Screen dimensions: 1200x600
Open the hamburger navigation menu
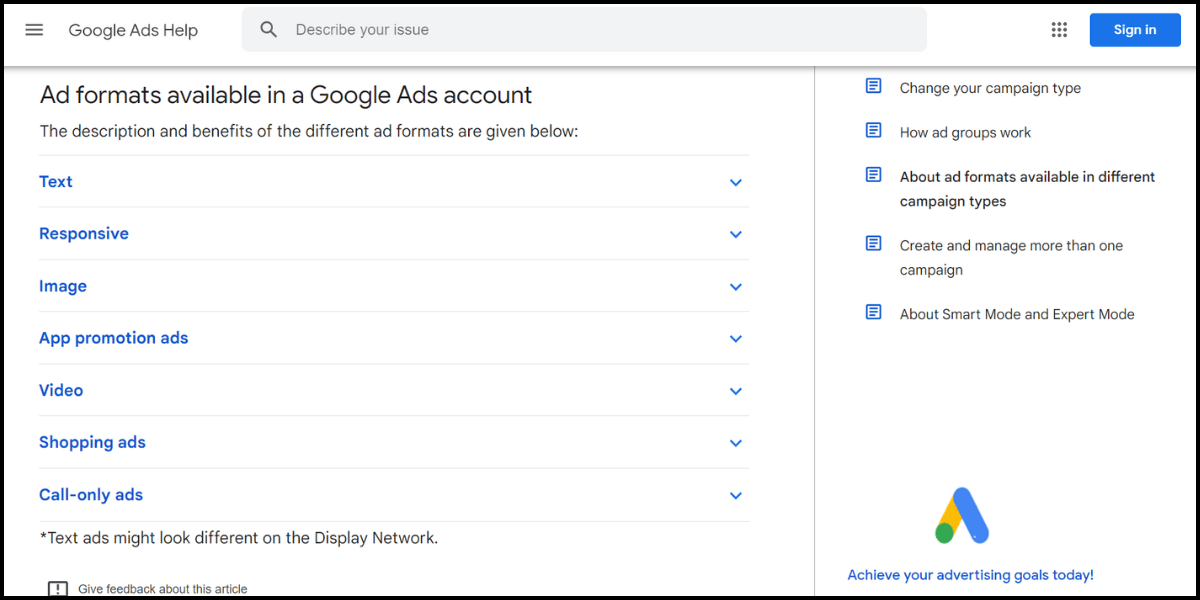[x=34, y=29]
